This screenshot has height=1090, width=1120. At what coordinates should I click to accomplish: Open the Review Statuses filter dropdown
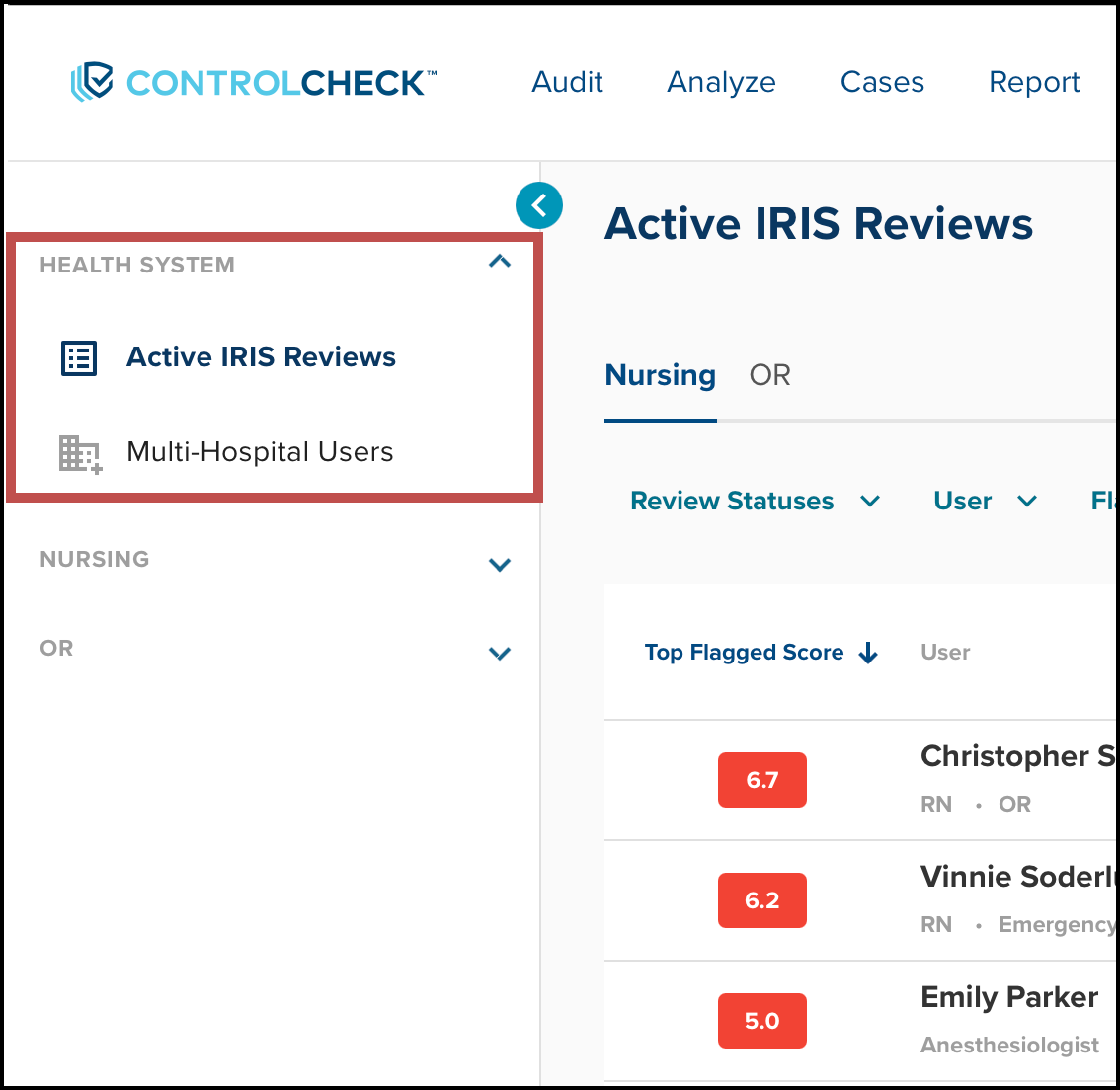[x=755, y=502]
